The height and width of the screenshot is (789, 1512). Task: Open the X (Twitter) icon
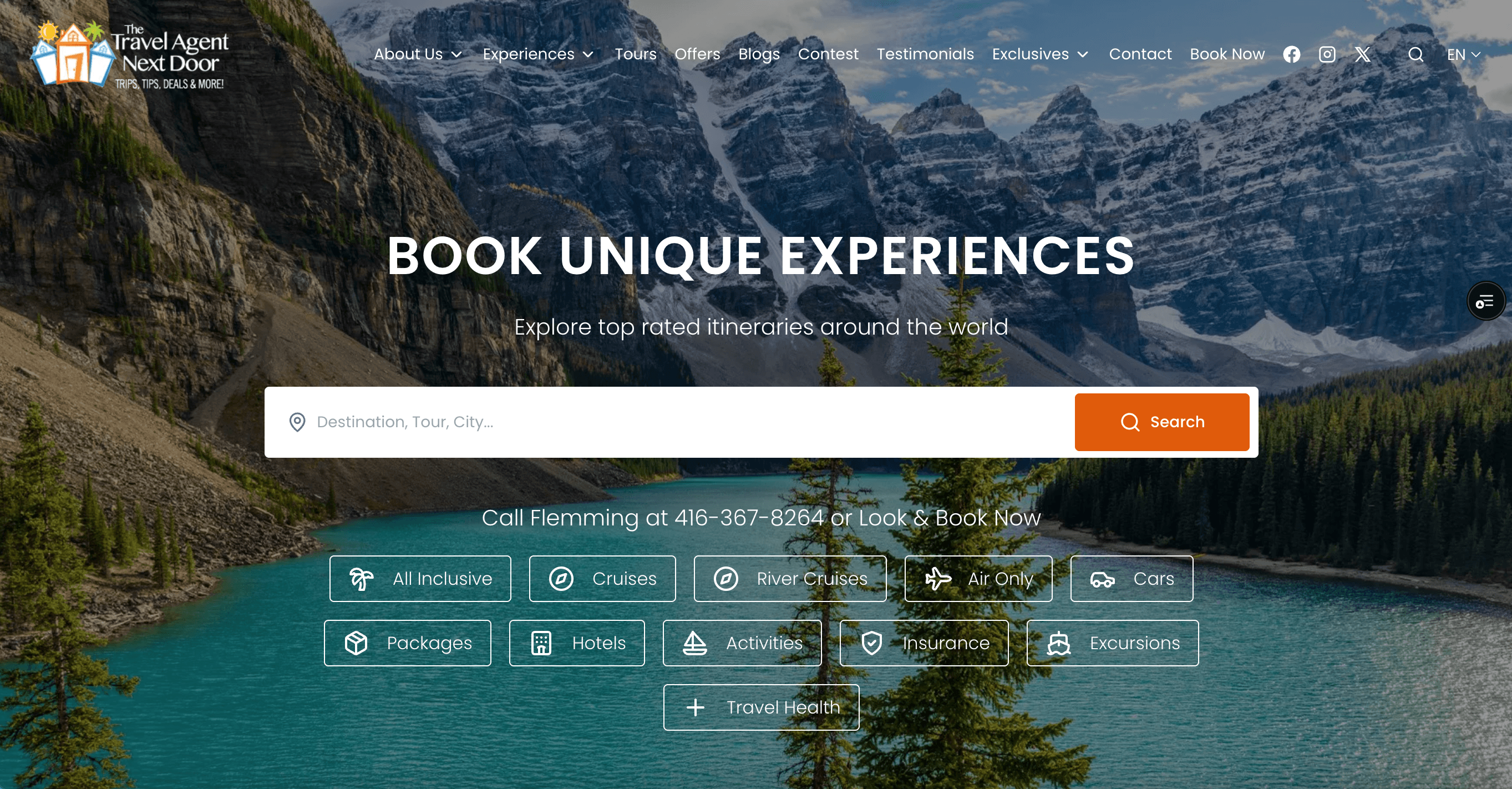(1362, 54)
